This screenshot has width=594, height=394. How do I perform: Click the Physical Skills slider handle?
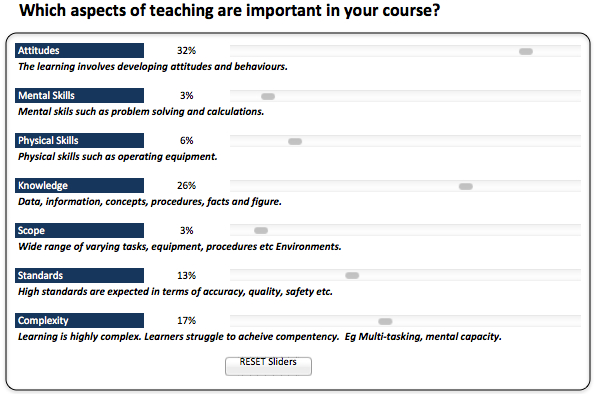(295, 141)
